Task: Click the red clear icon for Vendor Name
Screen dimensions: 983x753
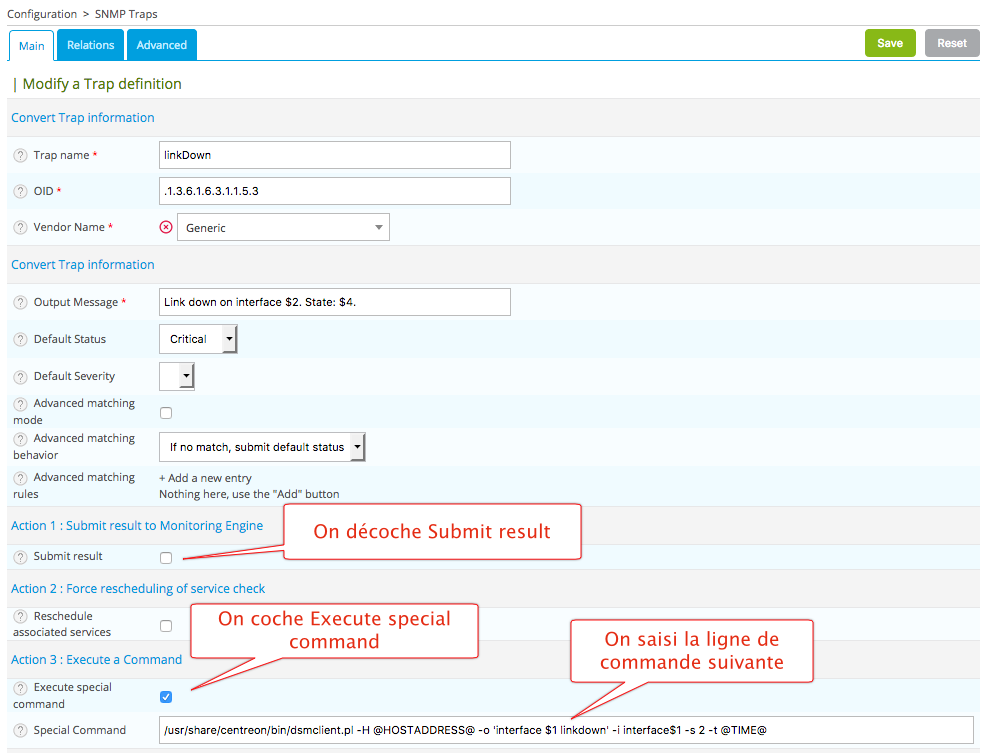Action: (166, 228)
